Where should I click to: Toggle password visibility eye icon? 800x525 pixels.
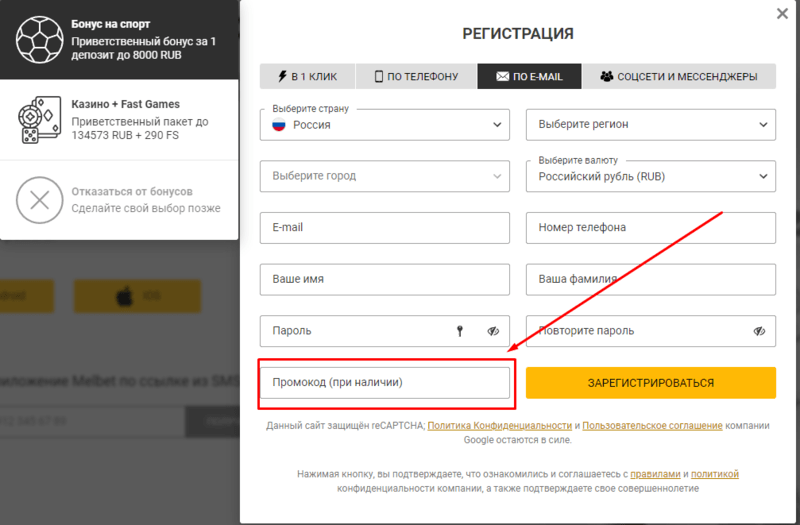(493, 331)
